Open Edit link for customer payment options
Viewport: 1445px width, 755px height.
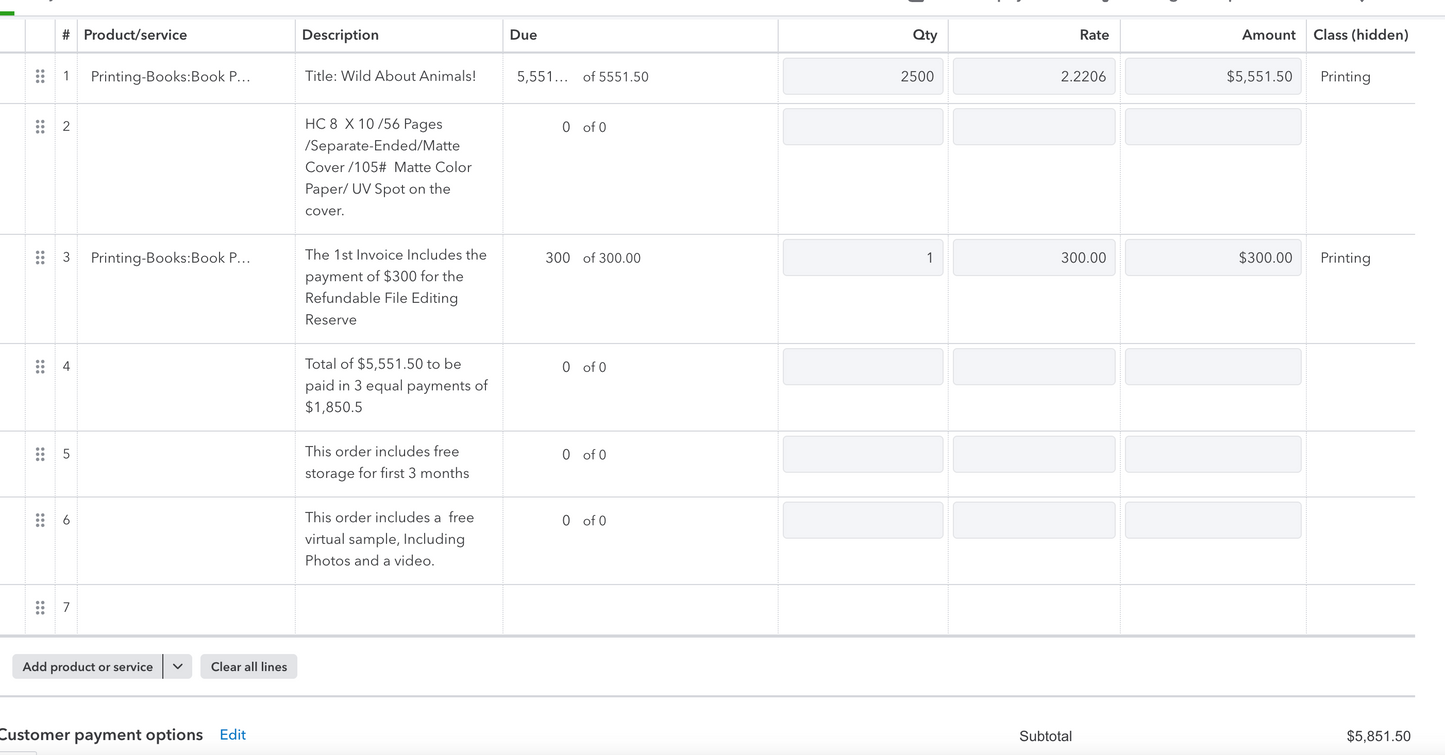tap(232, 735)
